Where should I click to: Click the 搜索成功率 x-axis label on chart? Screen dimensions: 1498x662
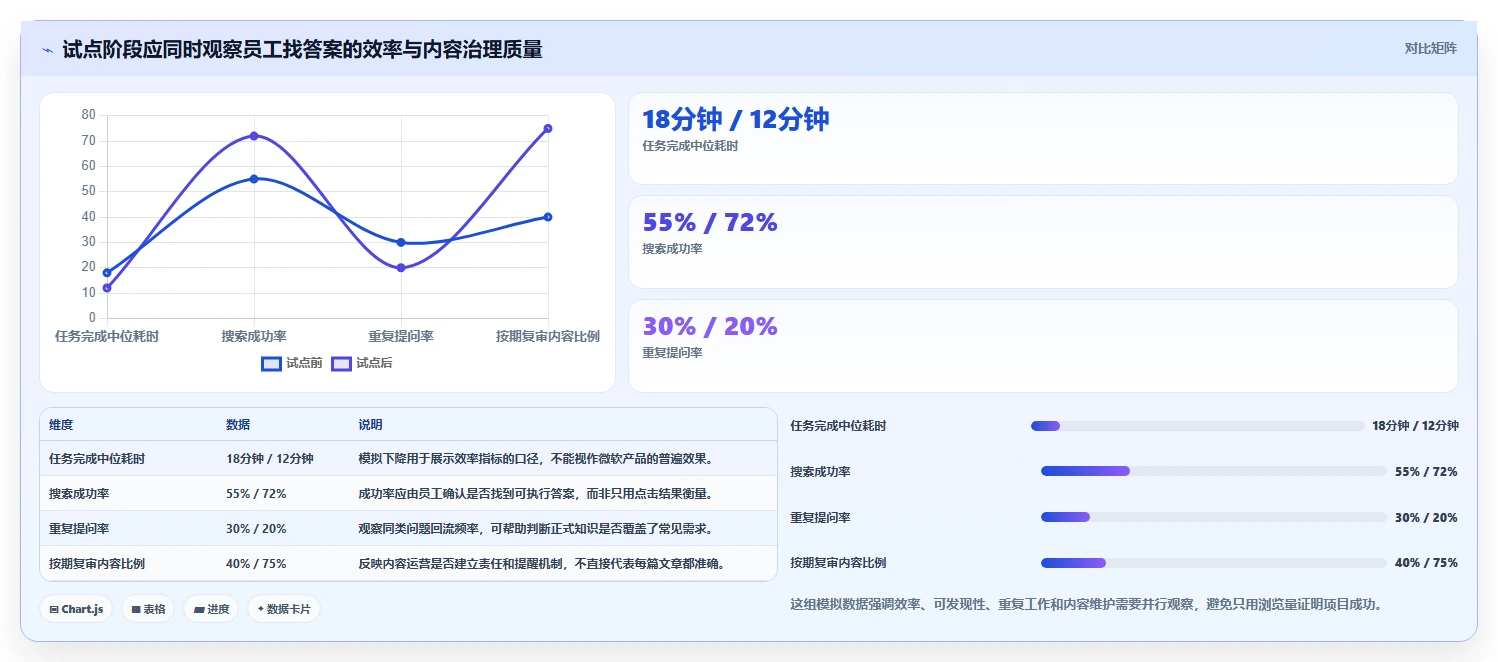tap(254, 337)
